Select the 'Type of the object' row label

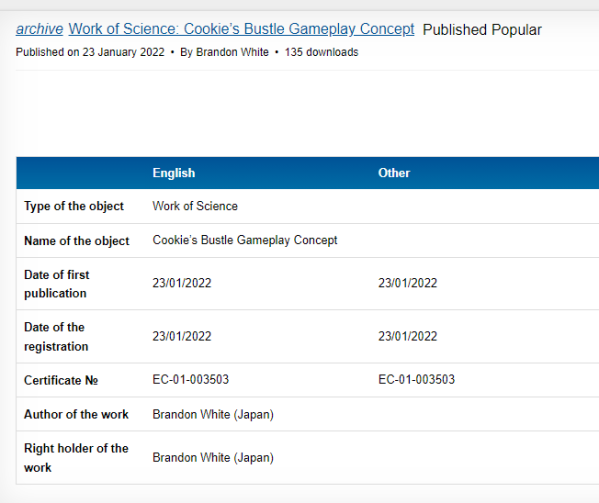tap(74, 206)
